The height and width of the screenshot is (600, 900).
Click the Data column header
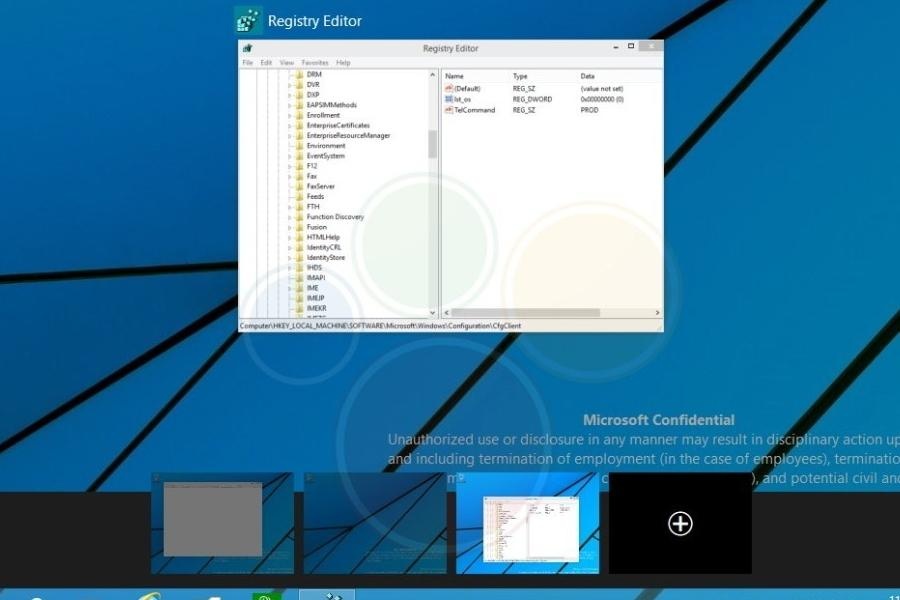coord(588,76)
